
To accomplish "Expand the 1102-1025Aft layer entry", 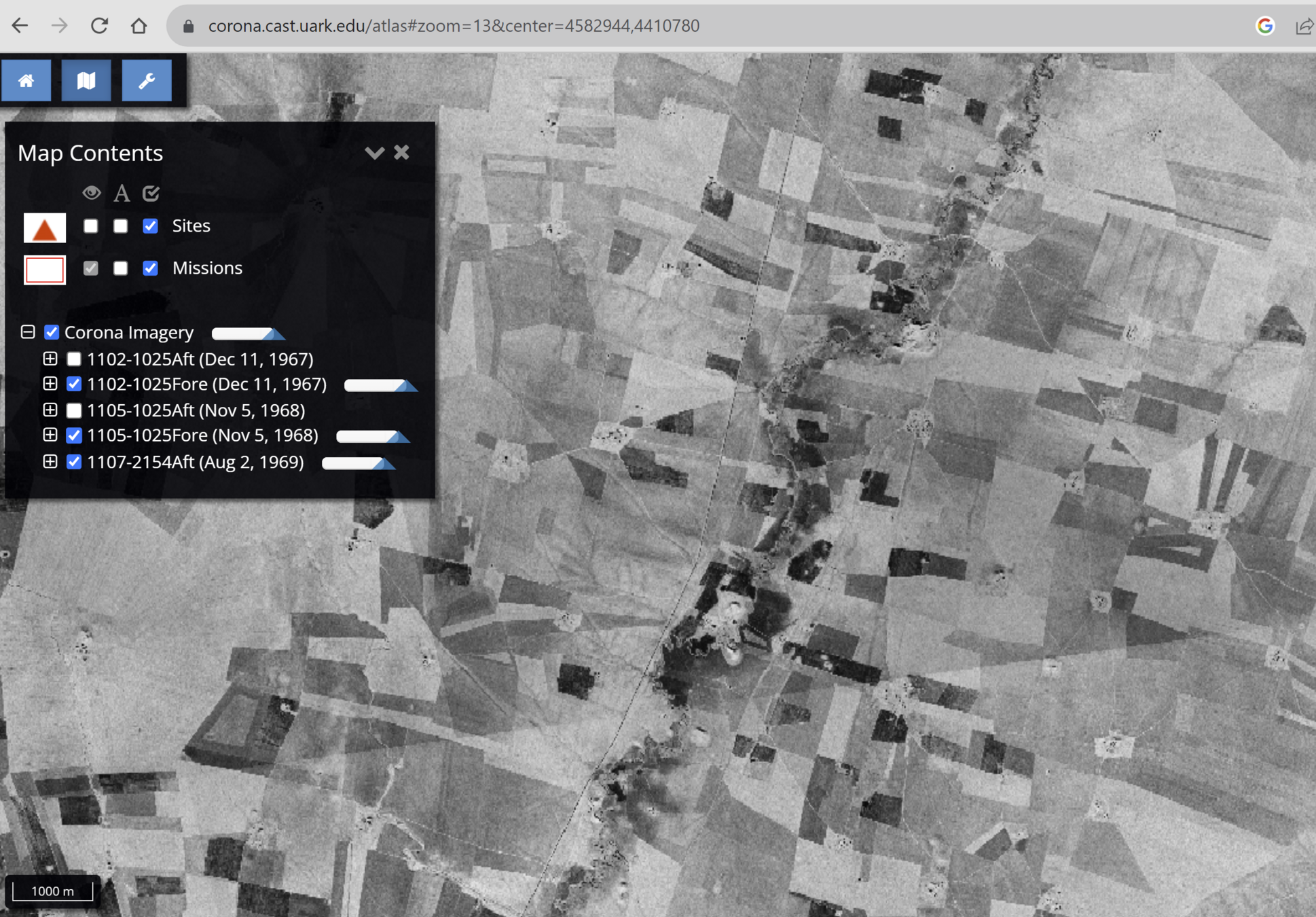I will 50,359.
